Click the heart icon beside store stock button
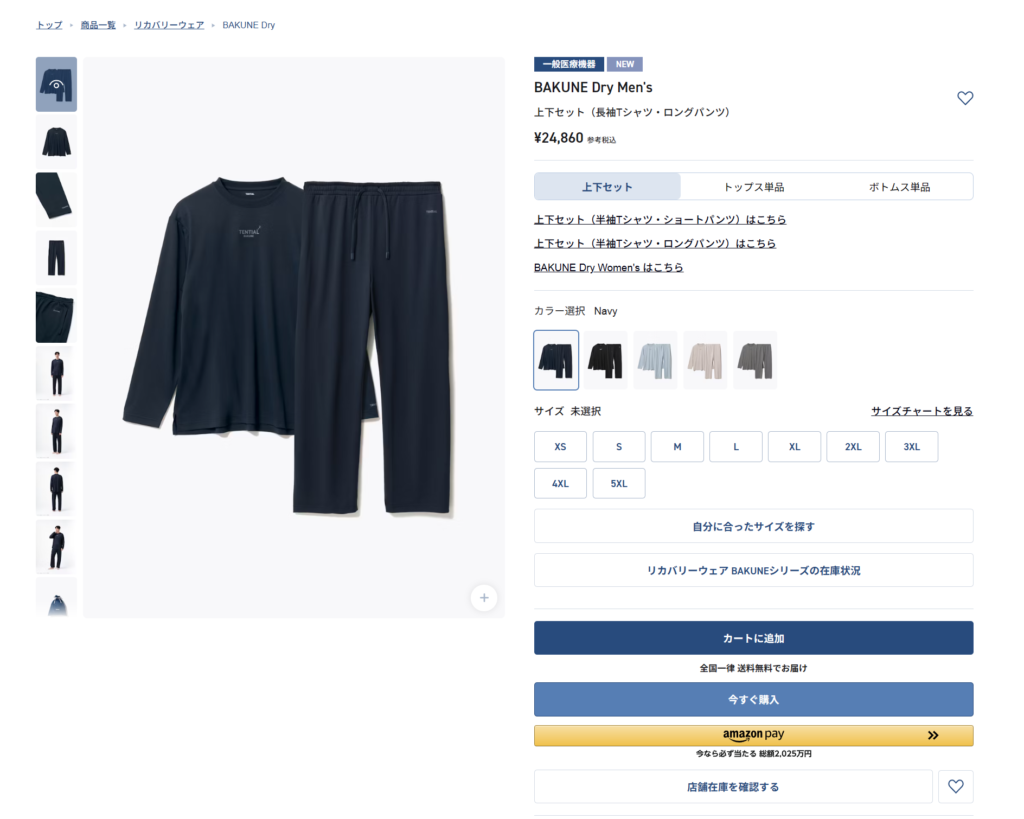This screenshot has height=819, width=1024. coord(955,786)
